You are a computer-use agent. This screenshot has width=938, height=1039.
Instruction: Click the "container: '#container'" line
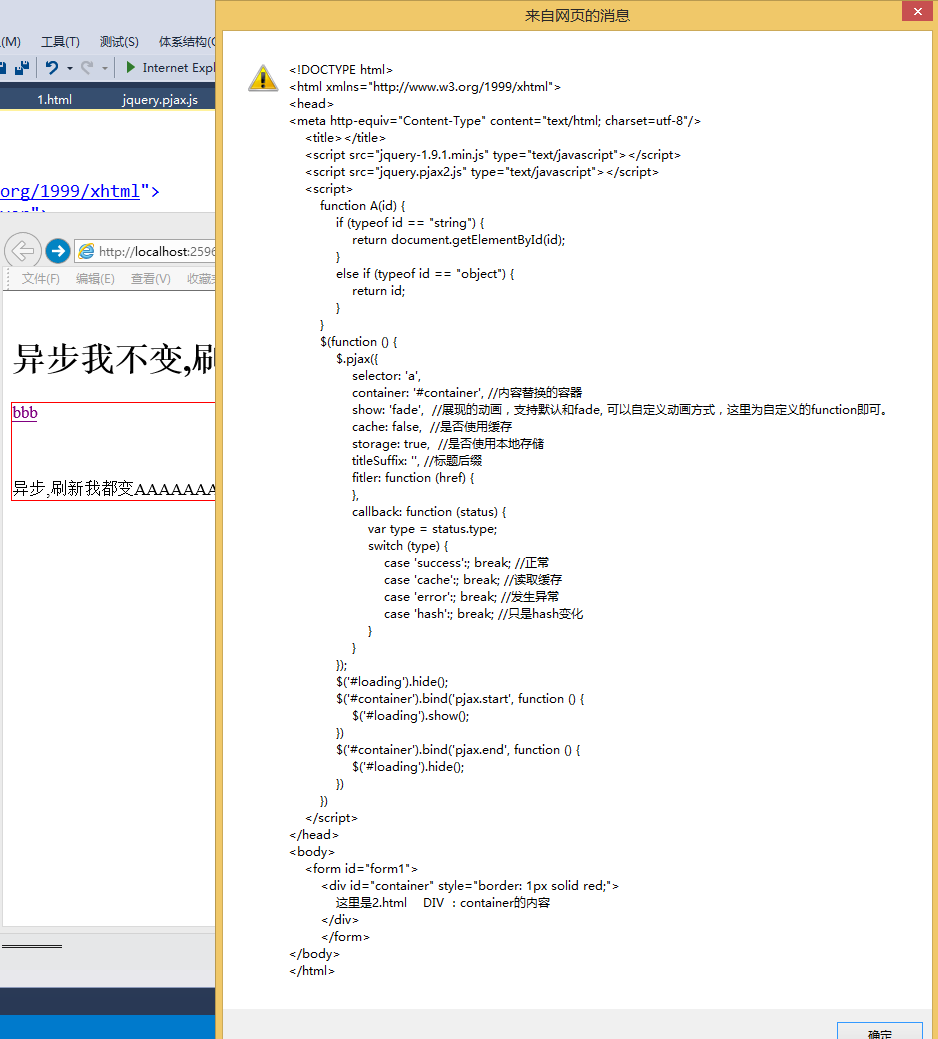pos(467,392)
